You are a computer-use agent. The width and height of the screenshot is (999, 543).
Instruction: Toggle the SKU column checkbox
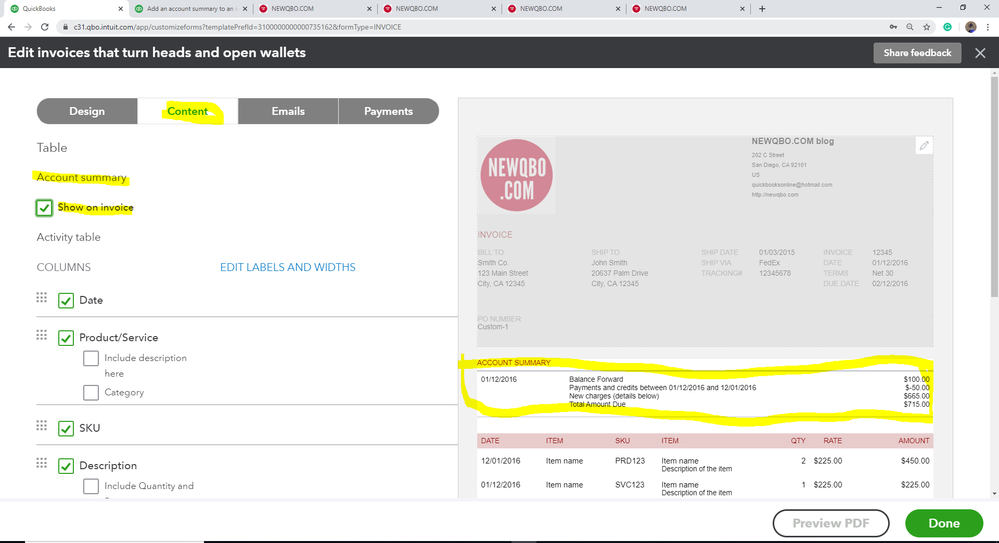pyautogui.click(x=66, y=428)
